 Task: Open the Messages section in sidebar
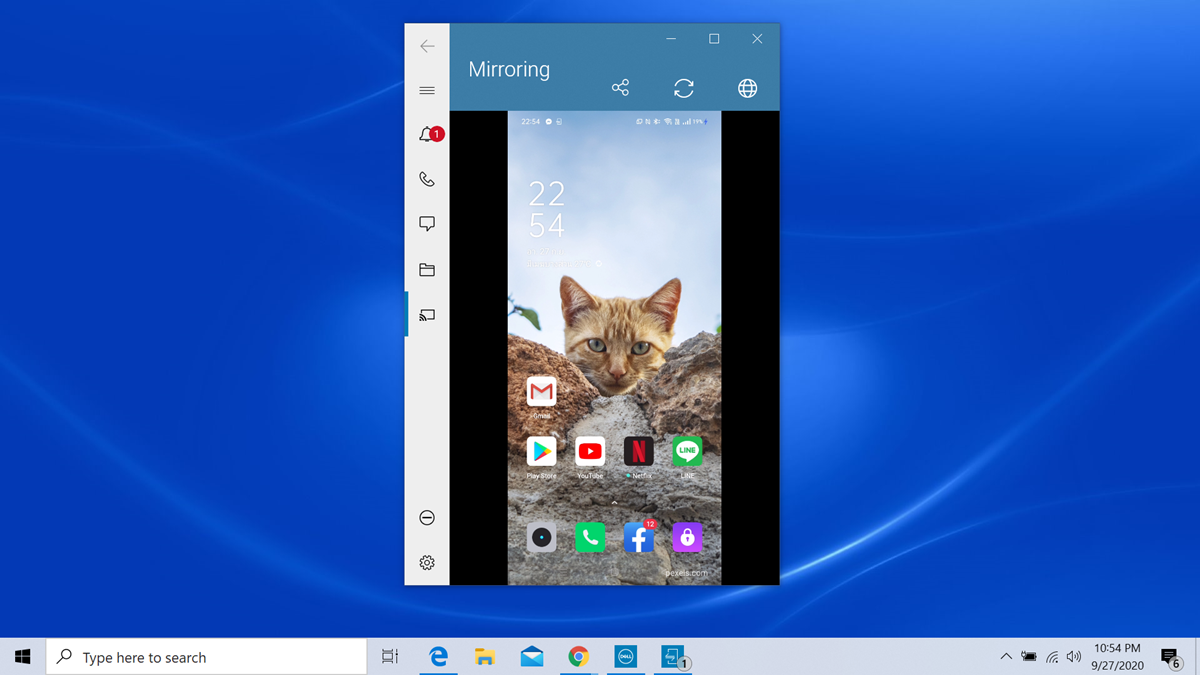pos(427,224)
